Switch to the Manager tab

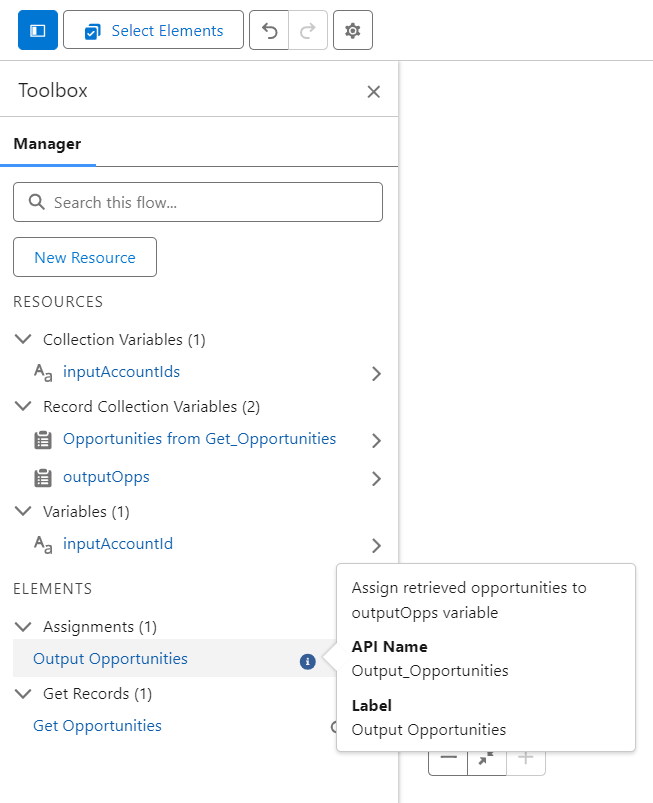pyautogui.click(x=48, y=144)
